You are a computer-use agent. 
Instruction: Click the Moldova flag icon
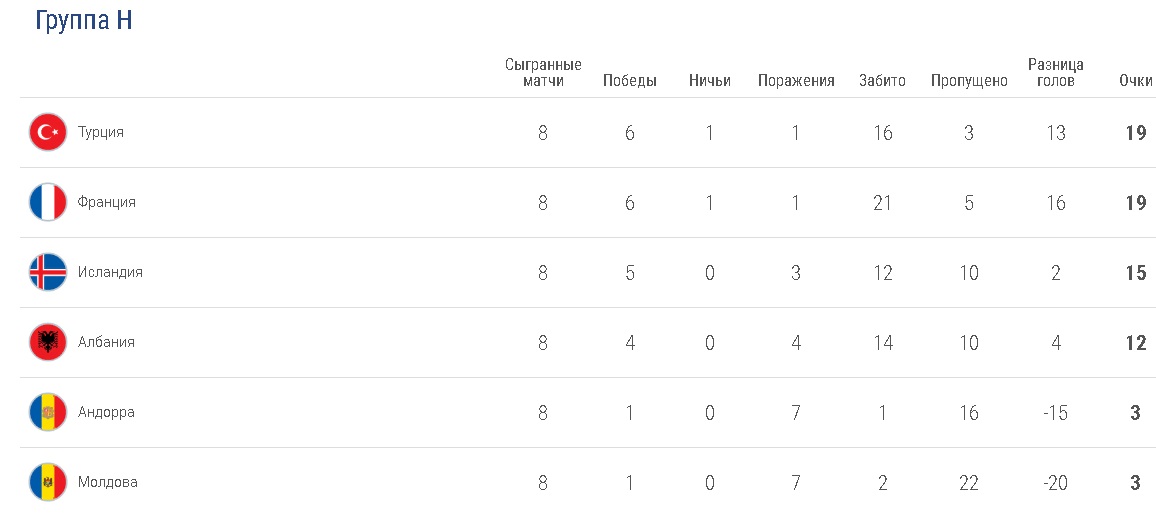[48, 482]
